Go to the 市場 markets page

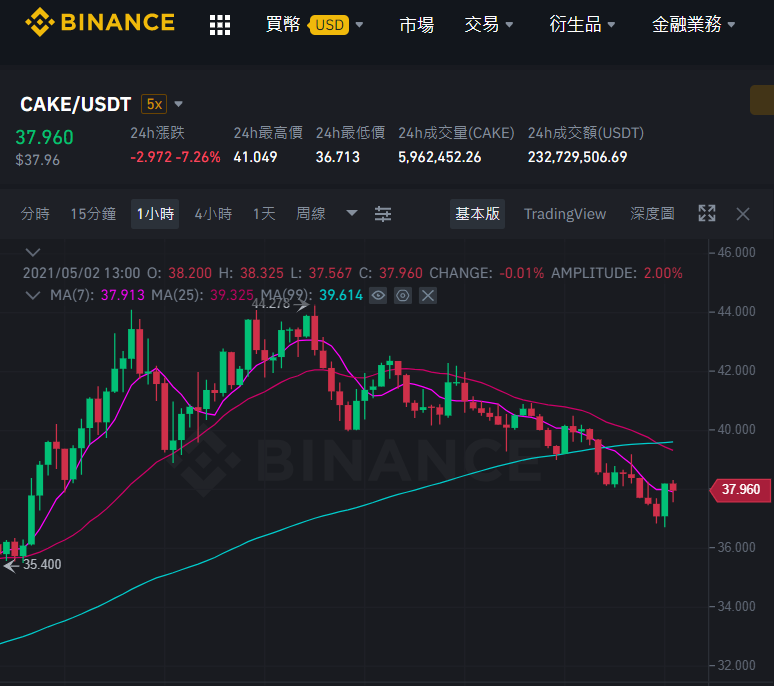pyautogui.click(x=417, y=24)
